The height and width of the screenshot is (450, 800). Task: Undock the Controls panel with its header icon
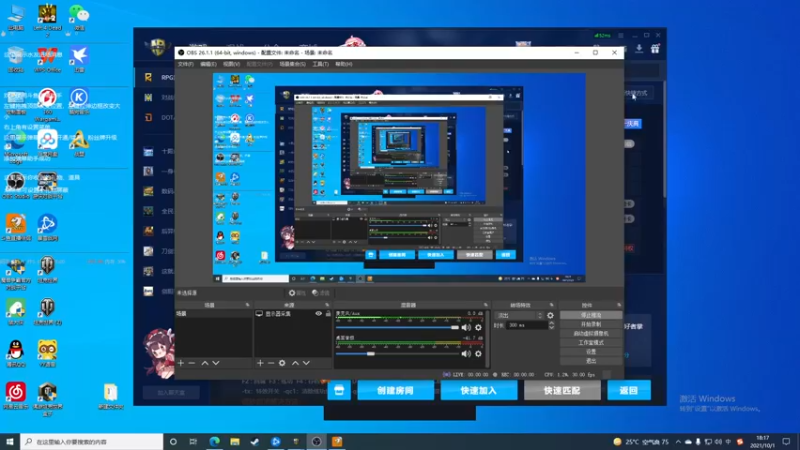[619, 305]
